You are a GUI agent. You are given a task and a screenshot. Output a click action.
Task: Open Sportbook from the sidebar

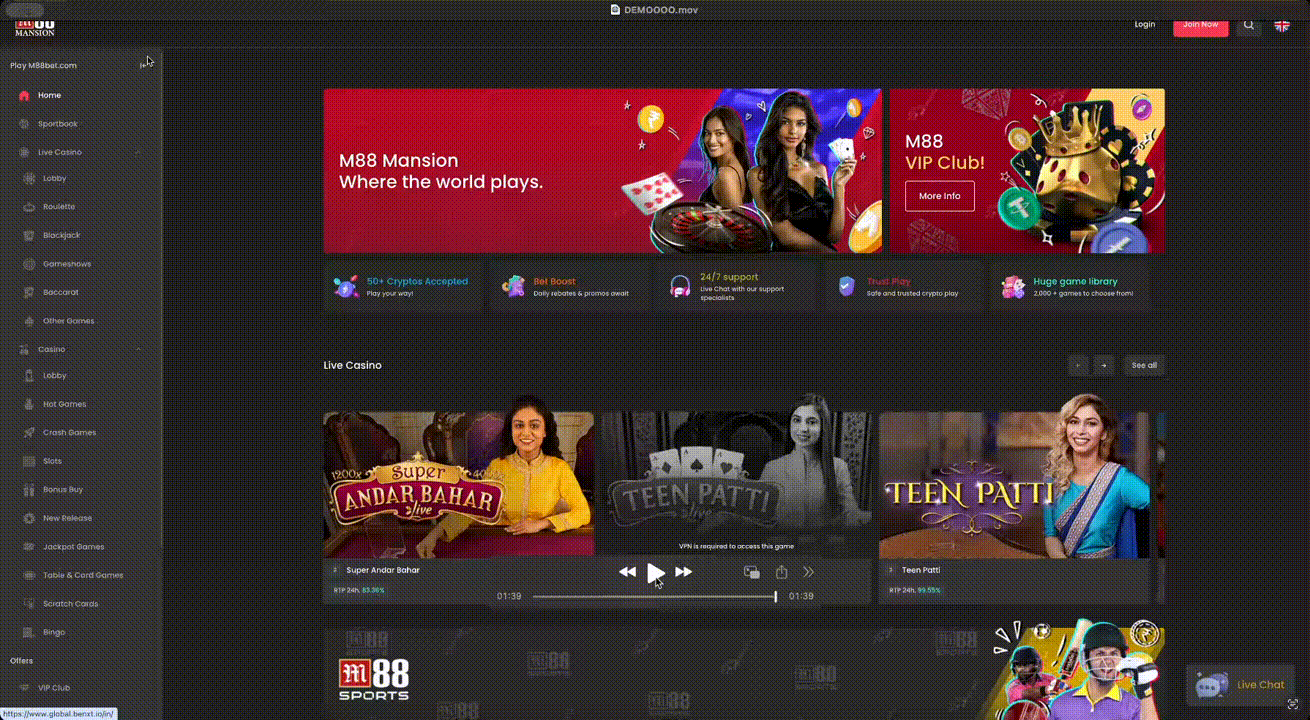[58, 124]
